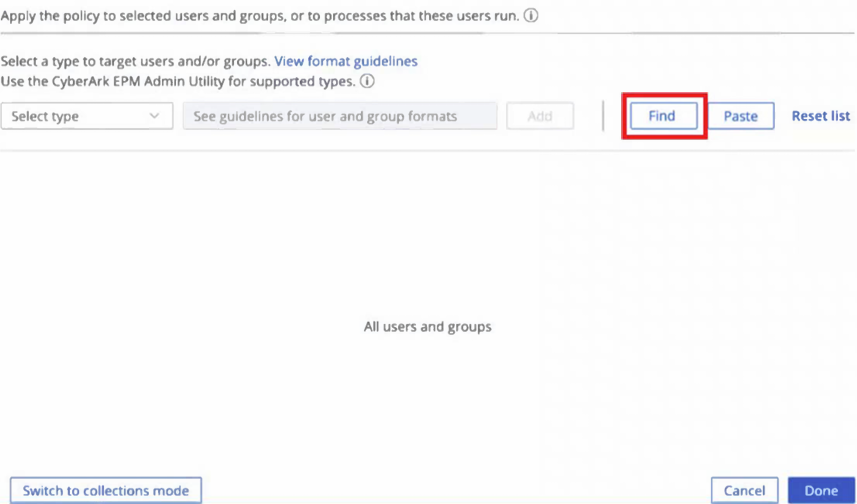This screenshot has height=504, width=857.
Task: Click the 'Select a type to target users' text
Action: click(94, 61)
